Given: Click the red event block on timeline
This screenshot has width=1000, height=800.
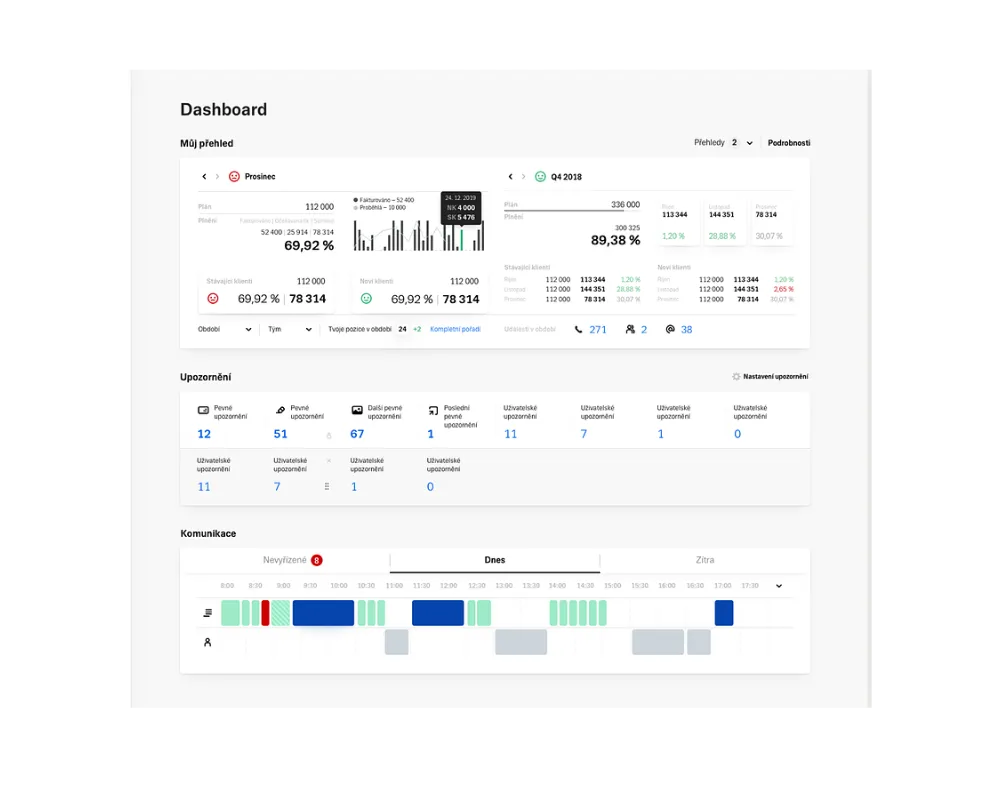Looking at the screenshot, I should tap(265, 613).
